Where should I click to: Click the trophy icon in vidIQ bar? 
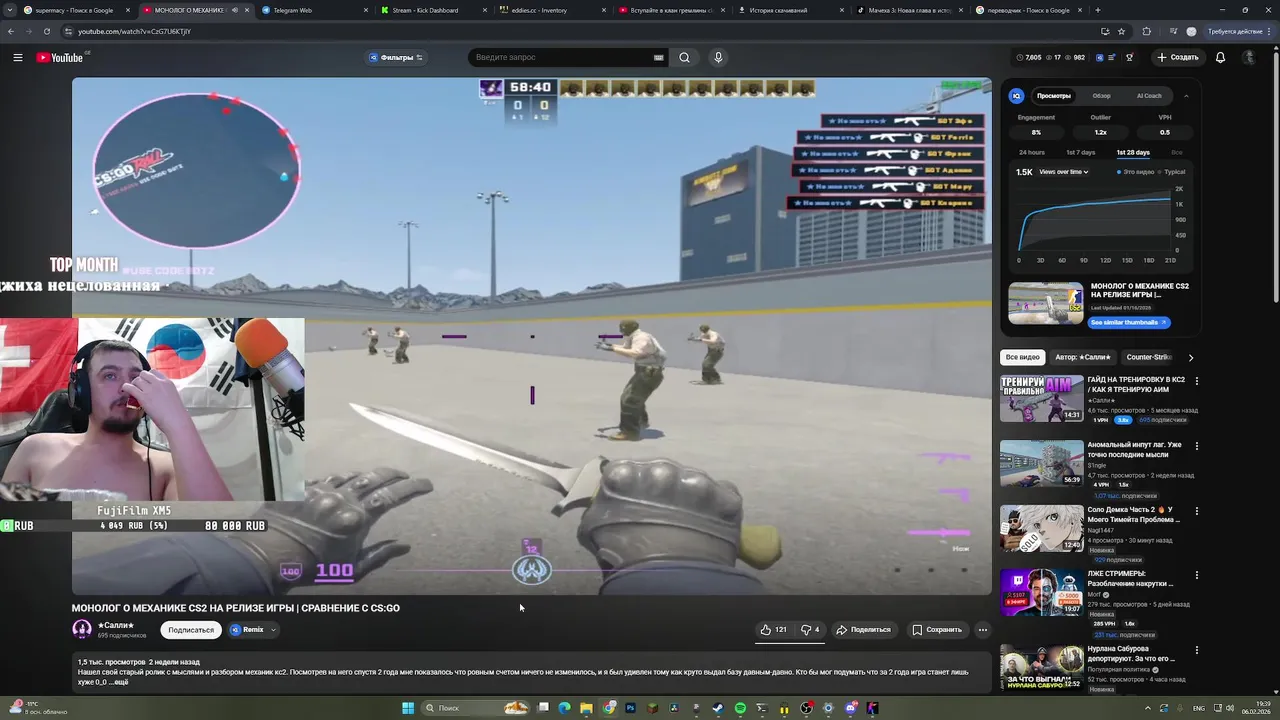click(1129, 57)
